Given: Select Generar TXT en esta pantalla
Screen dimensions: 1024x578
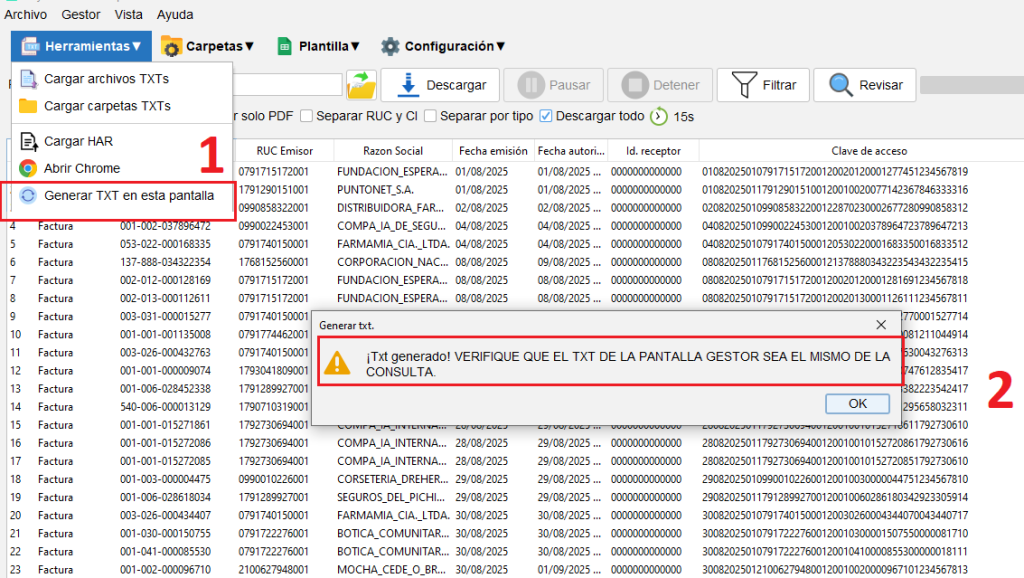Looking at the screenshot, I should [128, 195].
